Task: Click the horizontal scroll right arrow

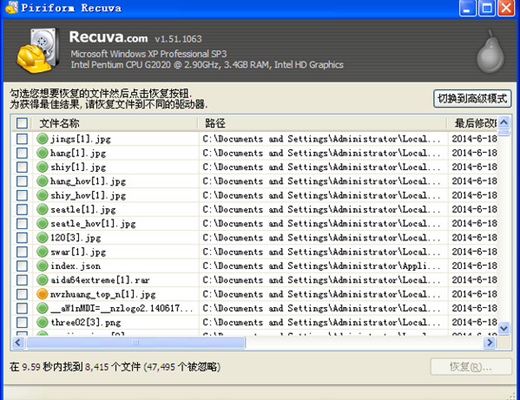Action: point(490,342)
